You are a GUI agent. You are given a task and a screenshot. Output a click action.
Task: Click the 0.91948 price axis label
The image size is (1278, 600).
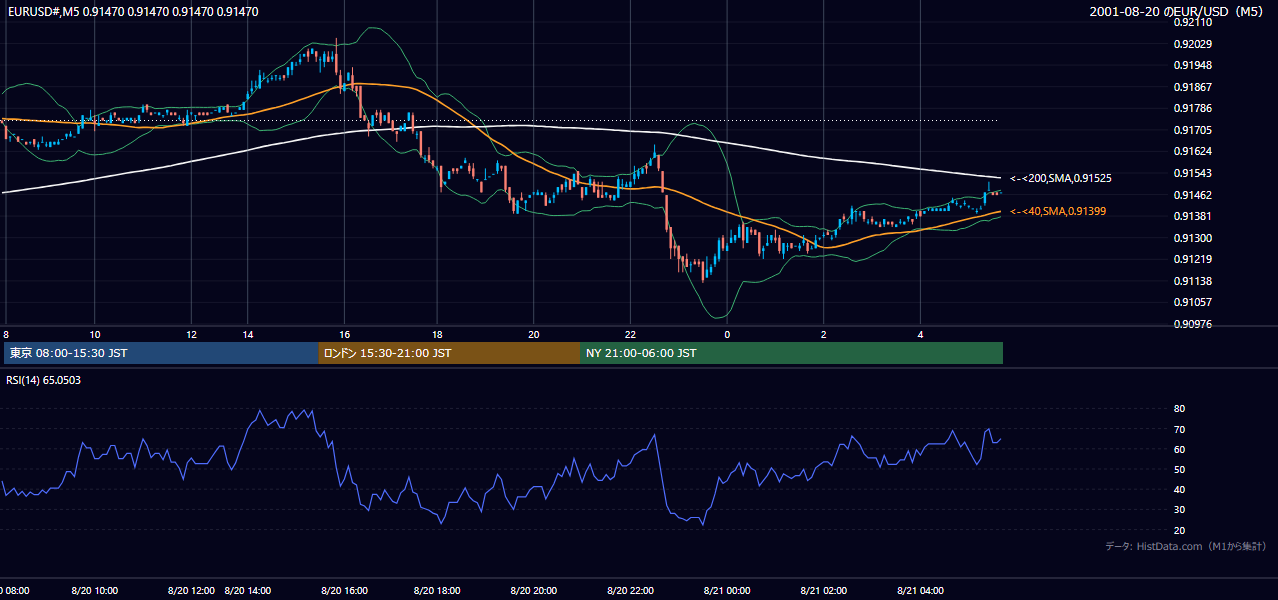point(1194,65)
